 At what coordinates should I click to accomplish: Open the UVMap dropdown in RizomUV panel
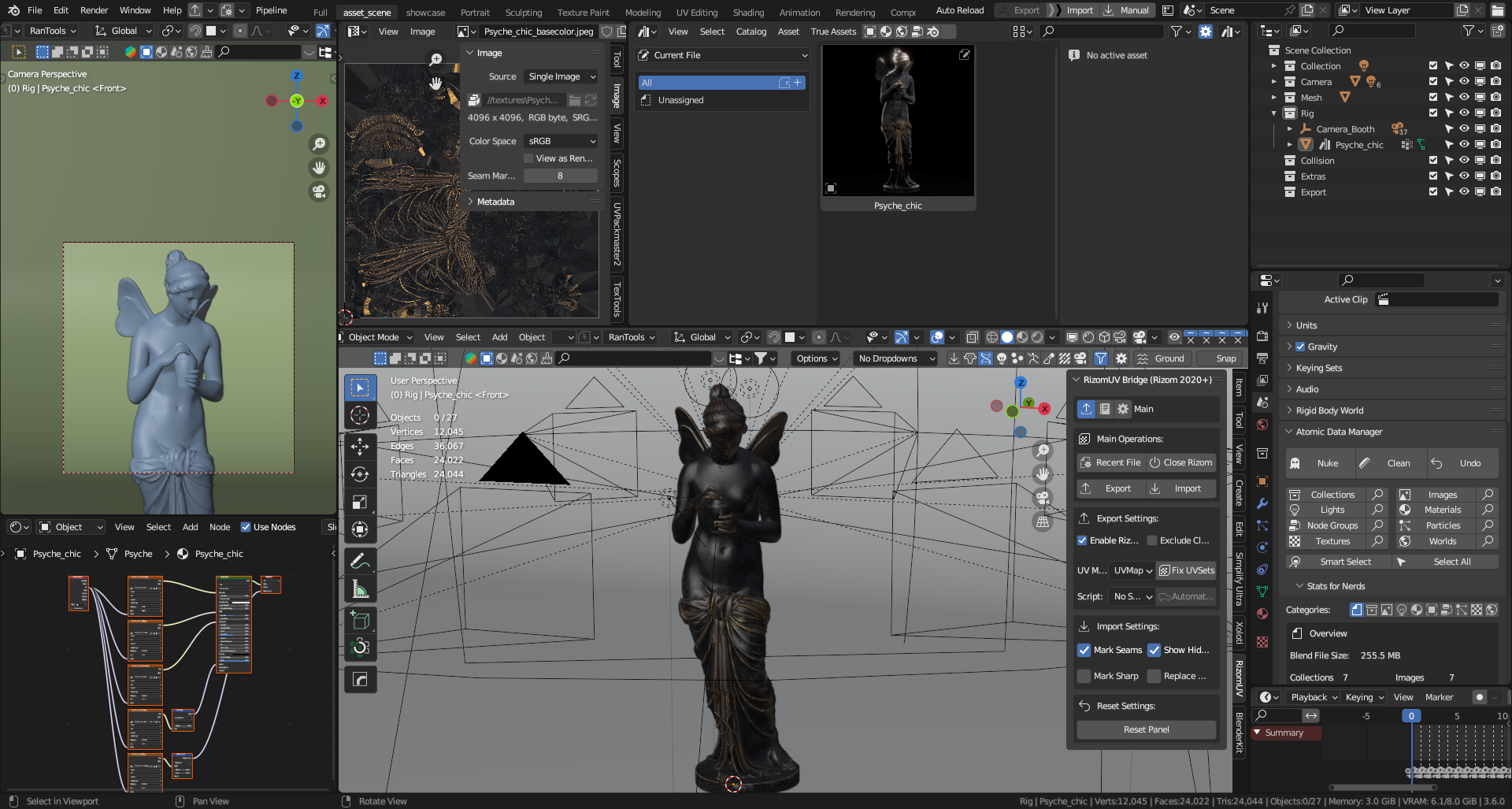[x=1132, y=570]
